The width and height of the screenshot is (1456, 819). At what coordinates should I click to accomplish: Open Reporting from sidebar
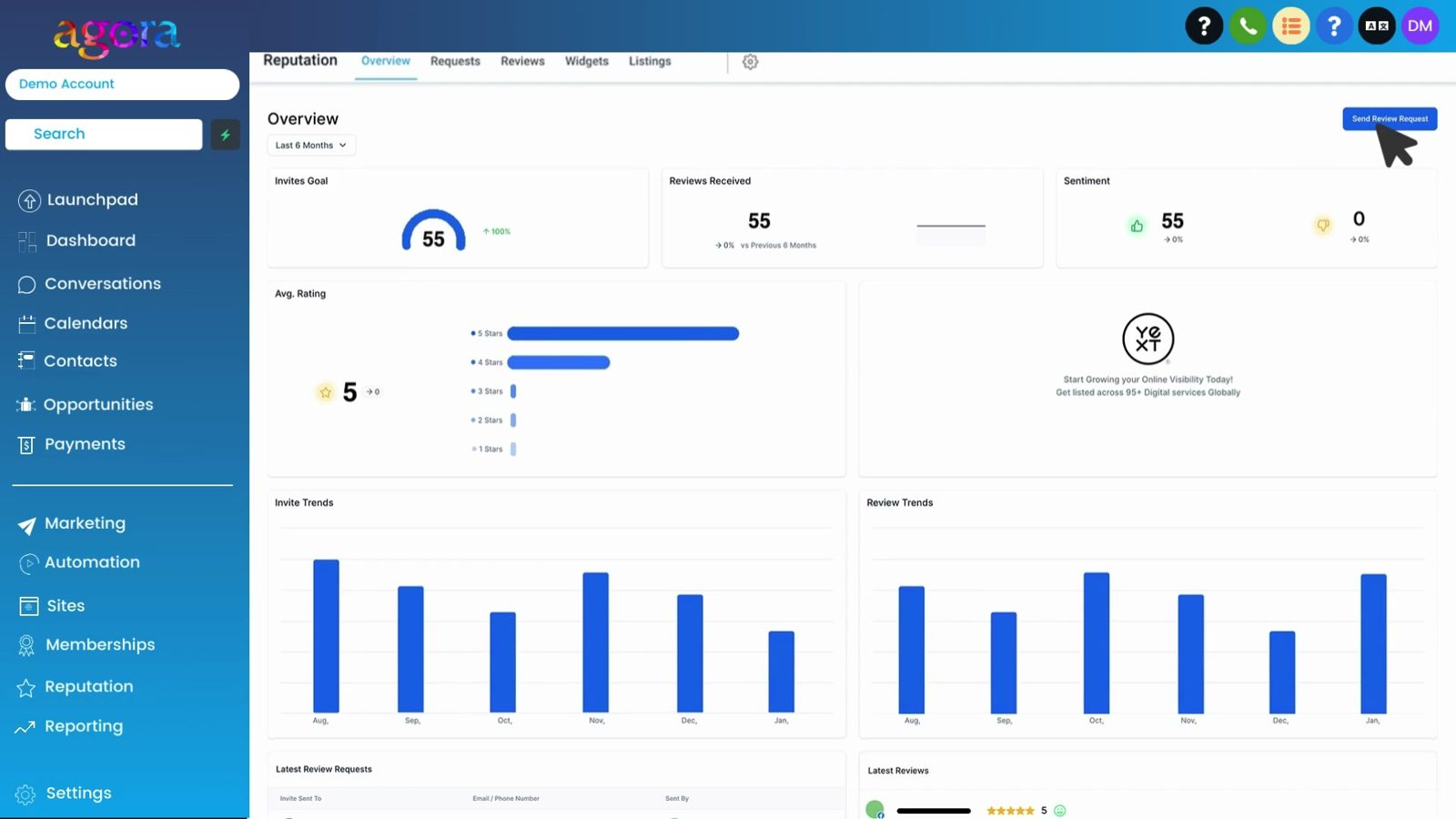coord(70,727)
